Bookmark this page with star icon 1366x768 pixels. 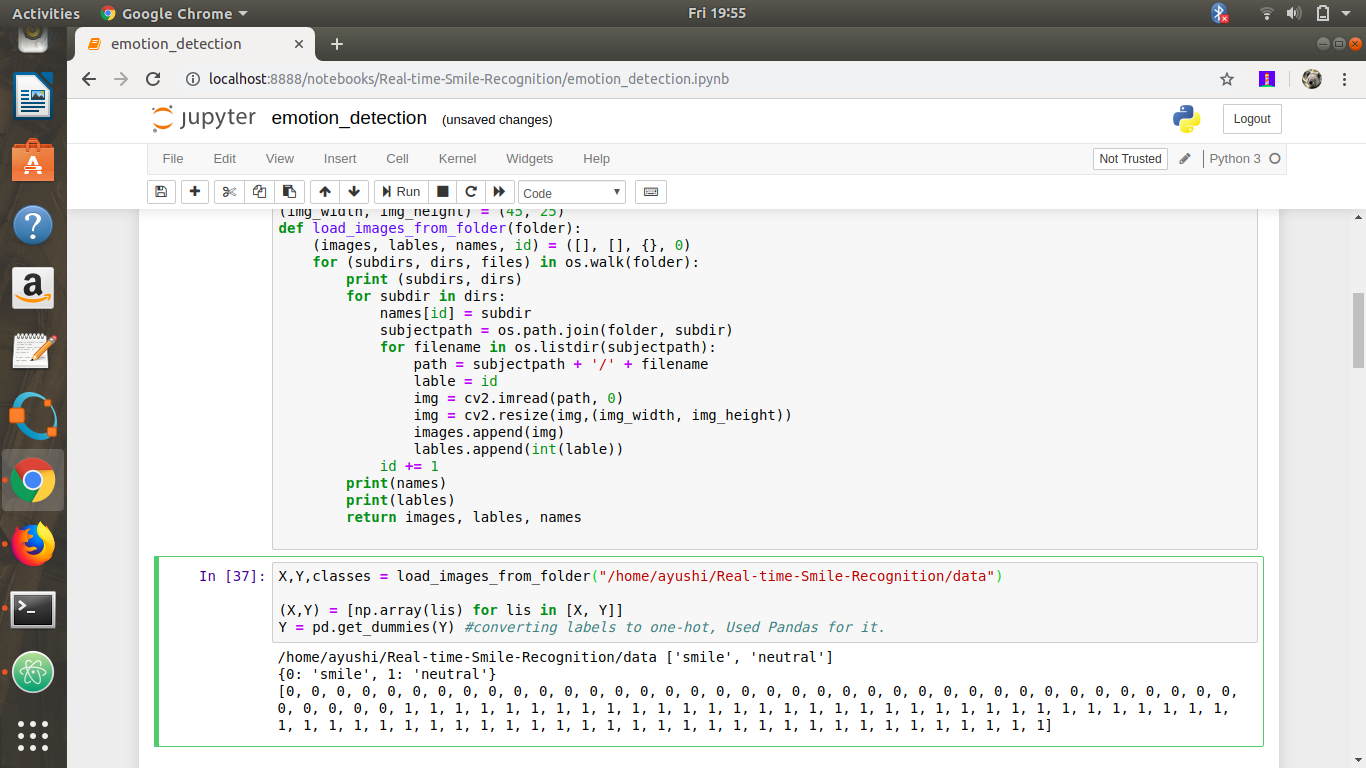pyautogui.click(x=1226, y=79)
